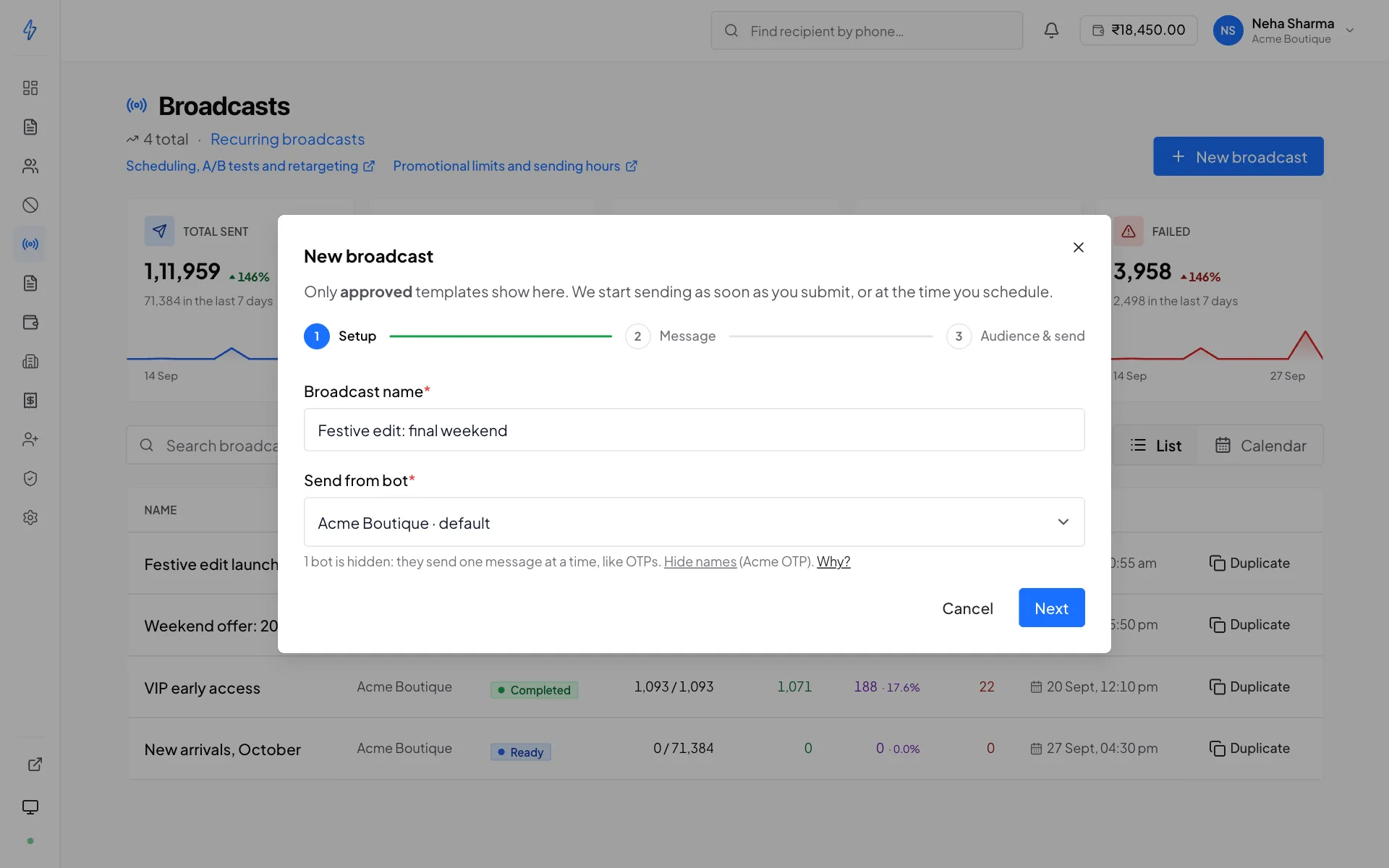Open the notifications bell
The width and height of the screenshot is (1389, 868).
tap(1051, 30)
